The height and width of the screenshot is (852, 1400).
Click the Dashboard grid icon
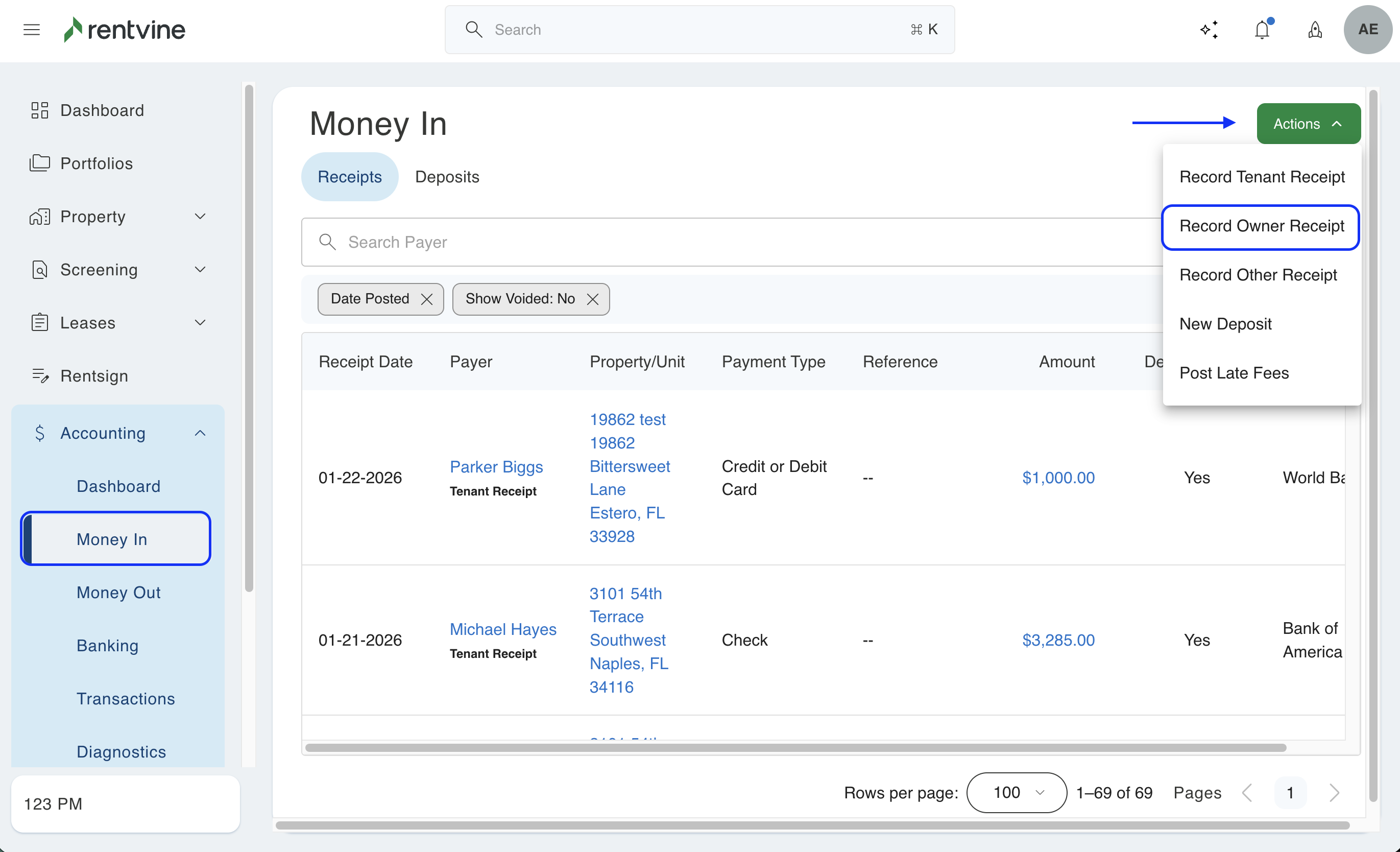pos(39,110)
